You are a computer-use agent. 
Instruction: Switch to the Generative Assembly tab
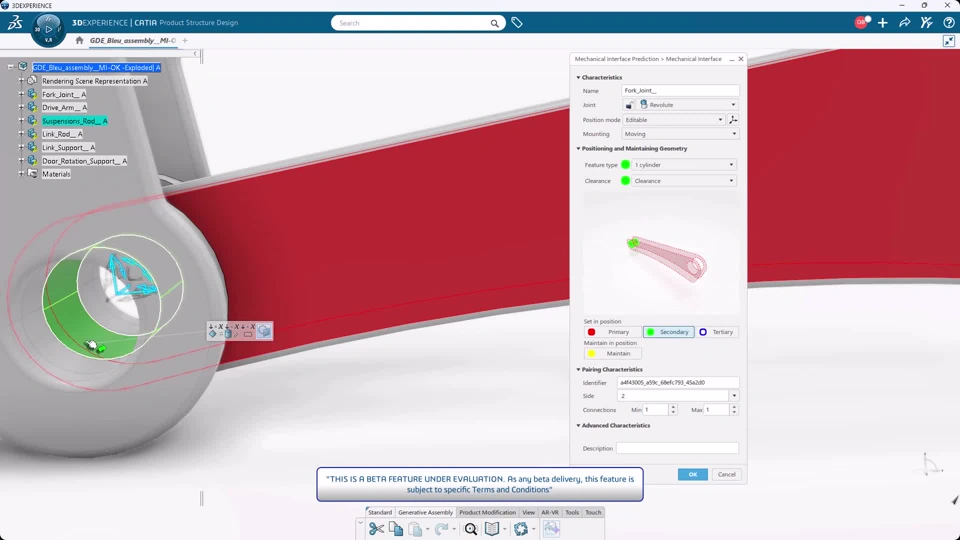(426, 512)
